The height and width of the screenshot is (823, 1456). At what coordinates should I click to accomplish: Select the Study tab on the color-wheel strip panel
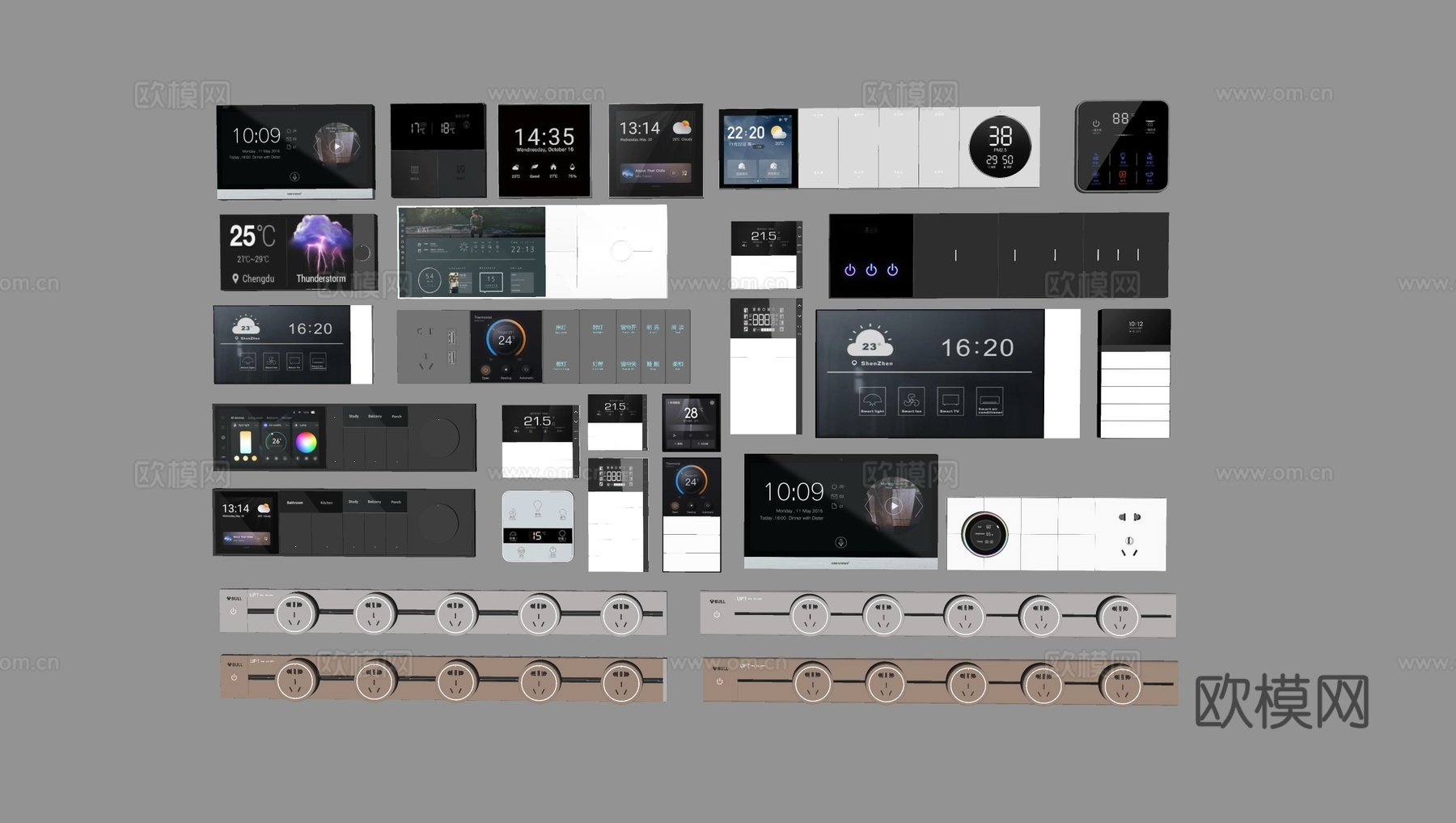click(353, 417)
